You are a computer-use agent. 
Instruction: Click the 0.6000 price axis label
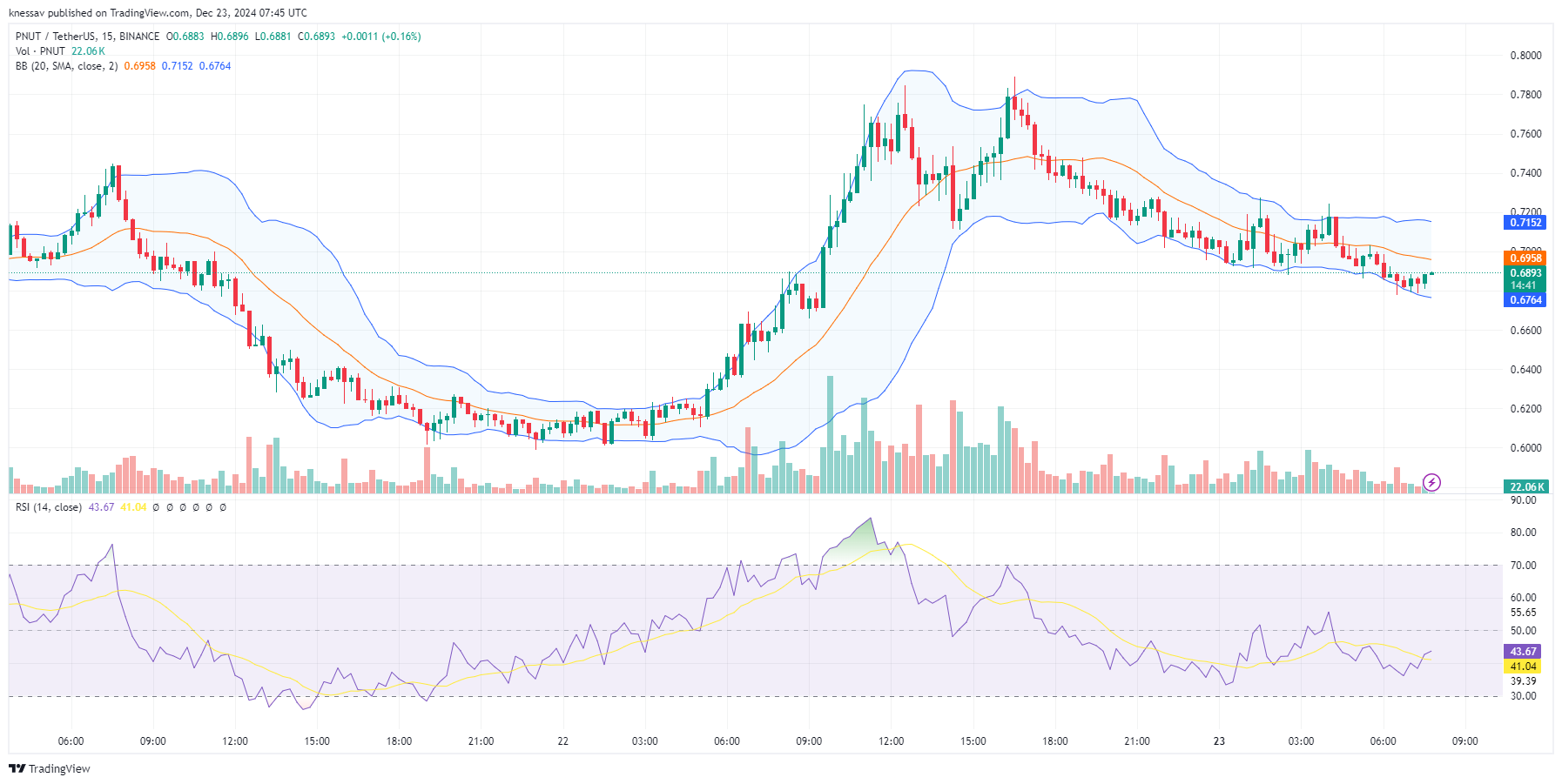tap(1525, 448)
